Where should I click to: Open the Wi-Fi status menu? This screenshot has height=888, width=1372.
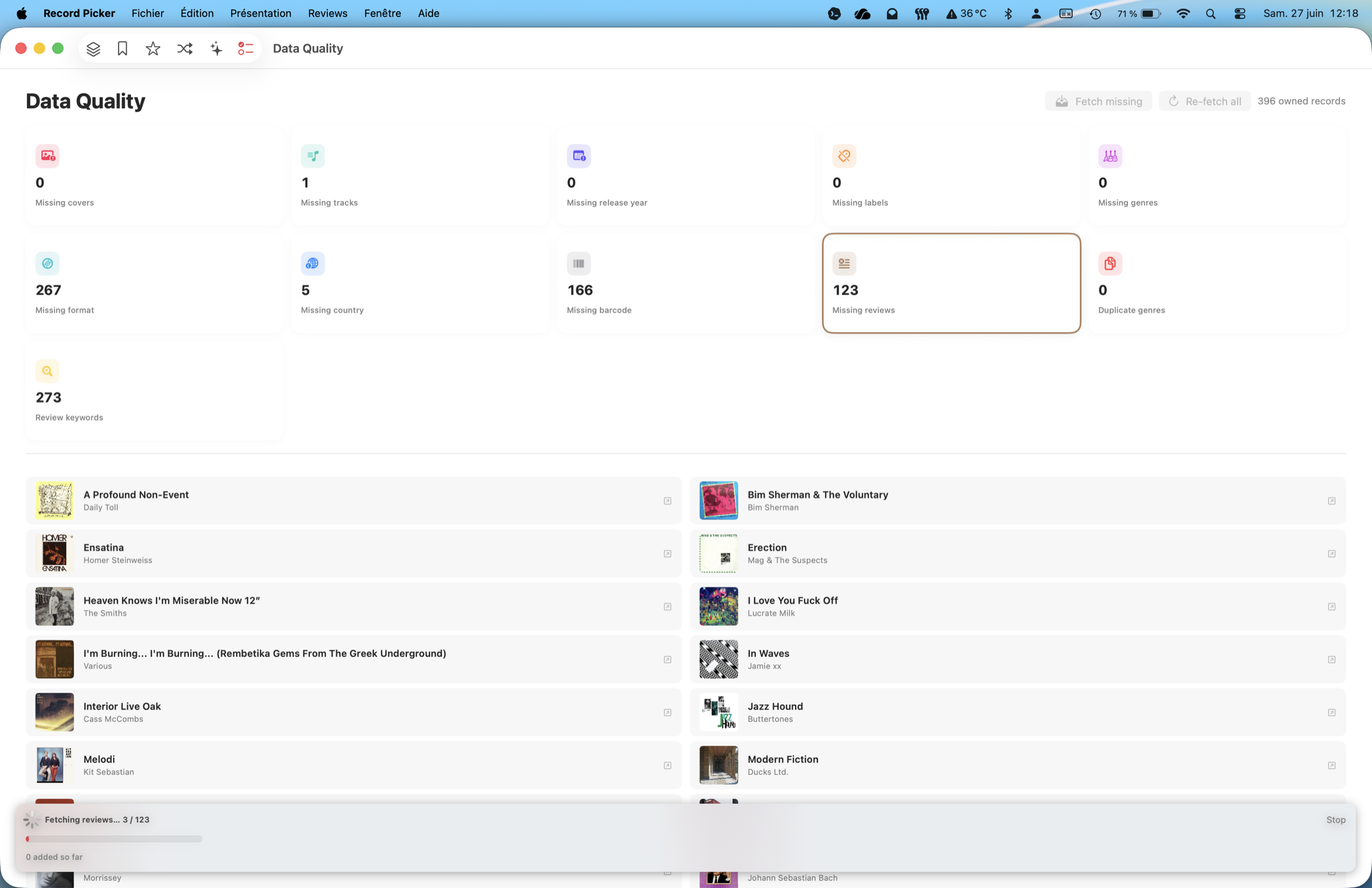[1182, 14]
